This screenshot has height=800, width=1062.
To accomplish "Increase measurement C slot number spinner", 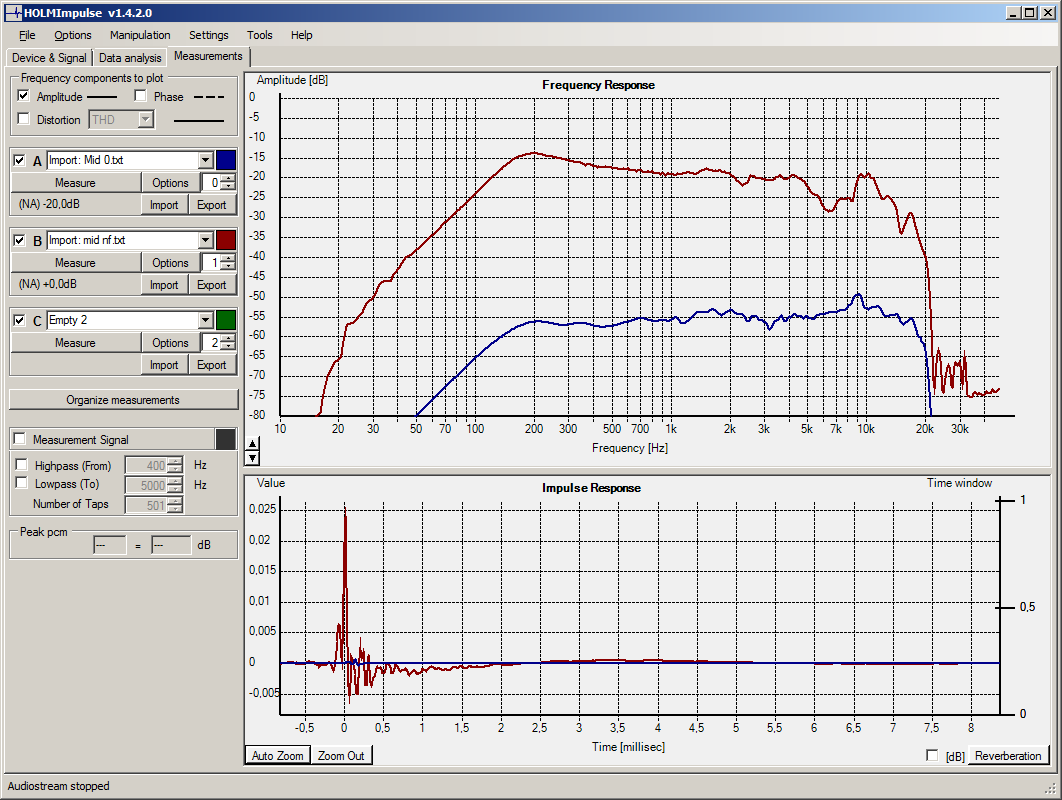I will tap(229, 339).
